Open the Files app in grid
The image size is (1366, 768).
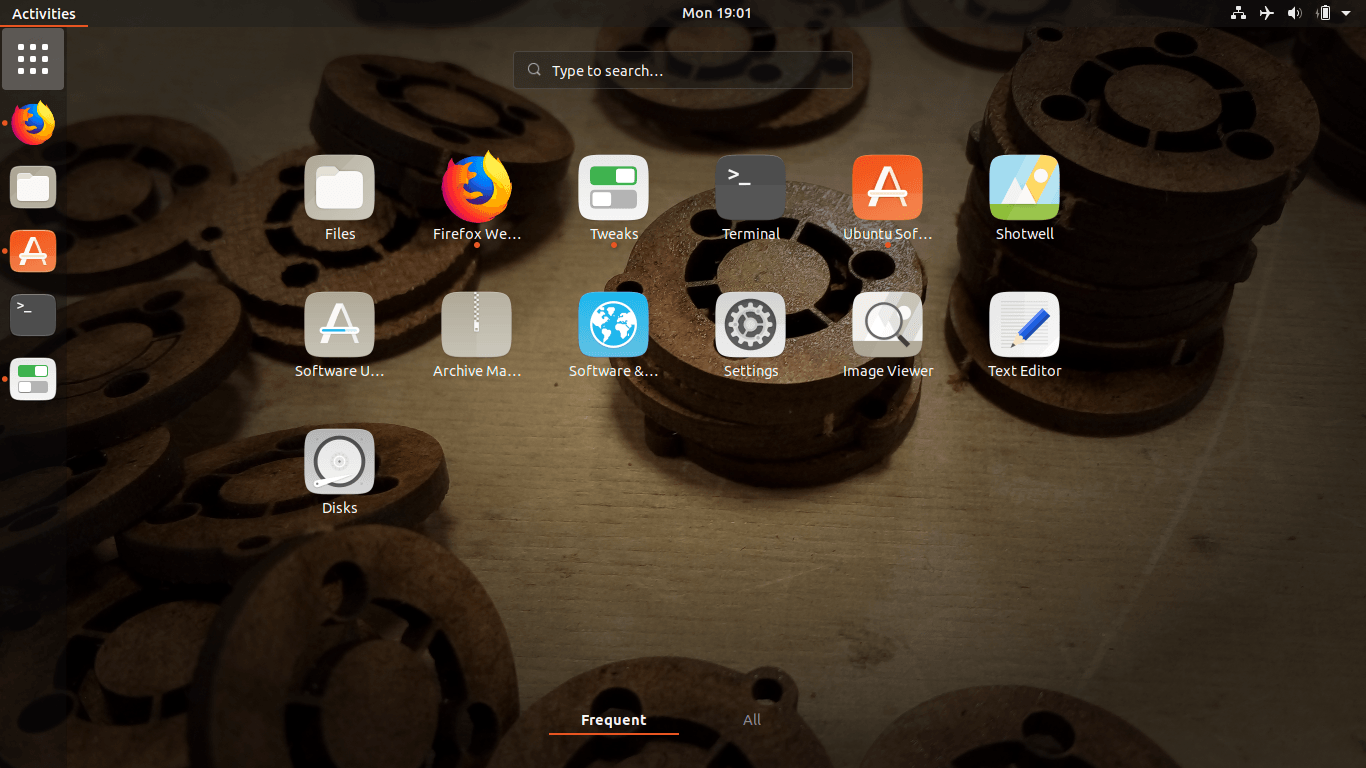pyautogui.click(x=339, y=188)
